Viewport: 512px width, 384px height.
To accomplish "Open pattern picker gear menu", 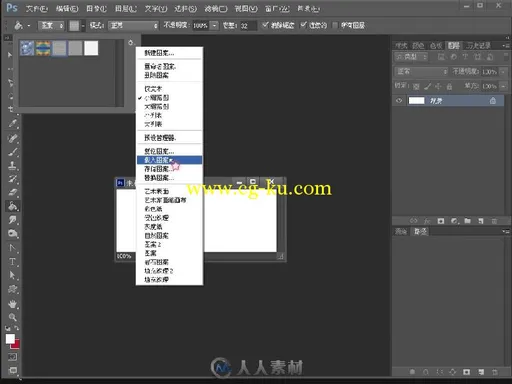I will coord(131,42).
